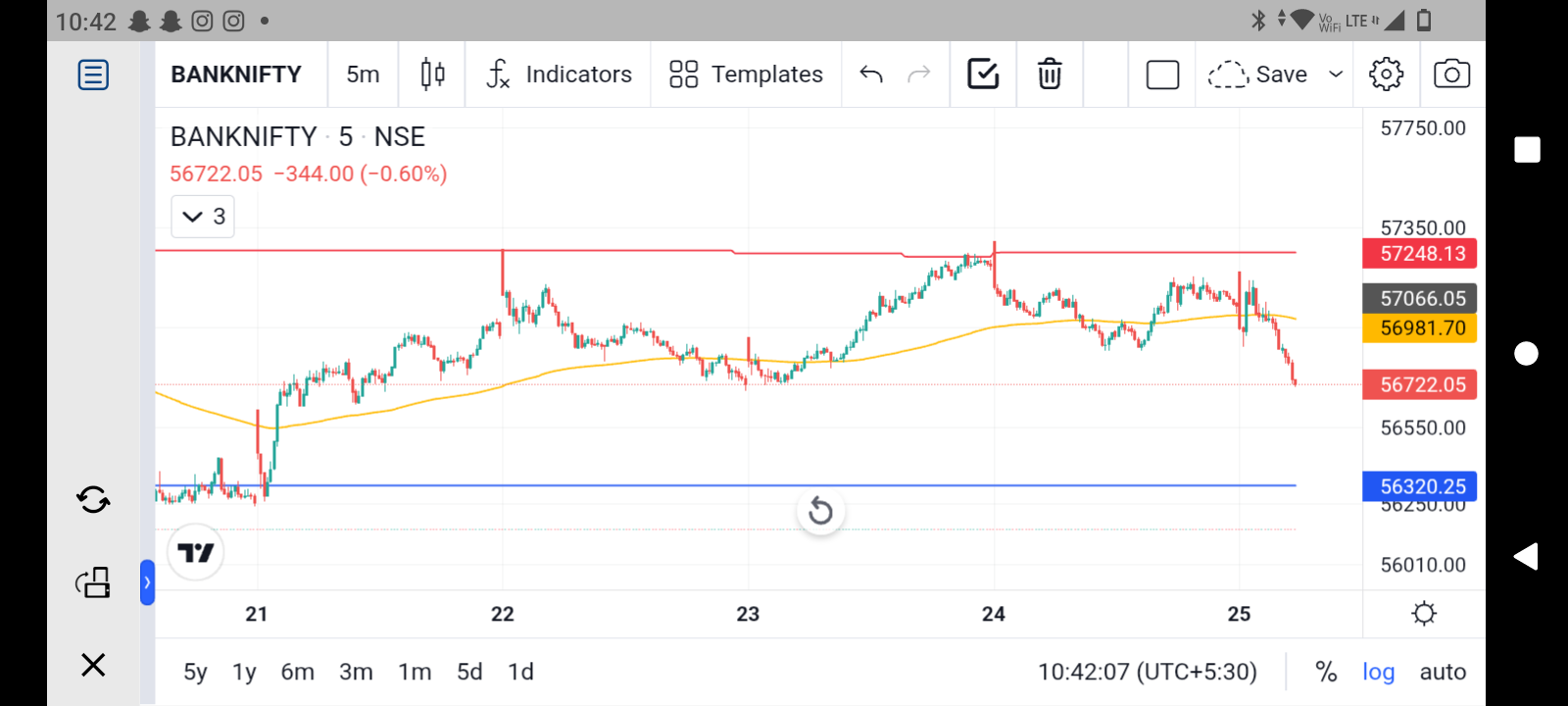Screen dimensions: 1568x706
Task: Click the gray 57066.05 crosshair price label
Action: [x=1420, y=299]
